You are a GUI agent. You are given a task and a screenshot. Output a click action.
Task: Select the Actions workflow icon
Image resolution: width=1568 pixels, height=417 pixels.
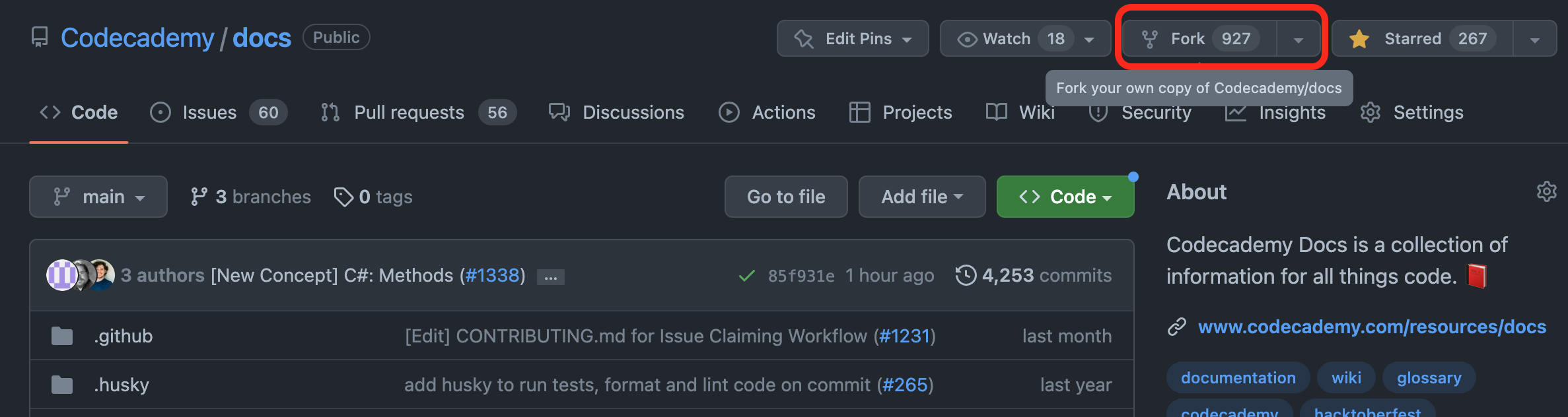[x=729, y=112]
